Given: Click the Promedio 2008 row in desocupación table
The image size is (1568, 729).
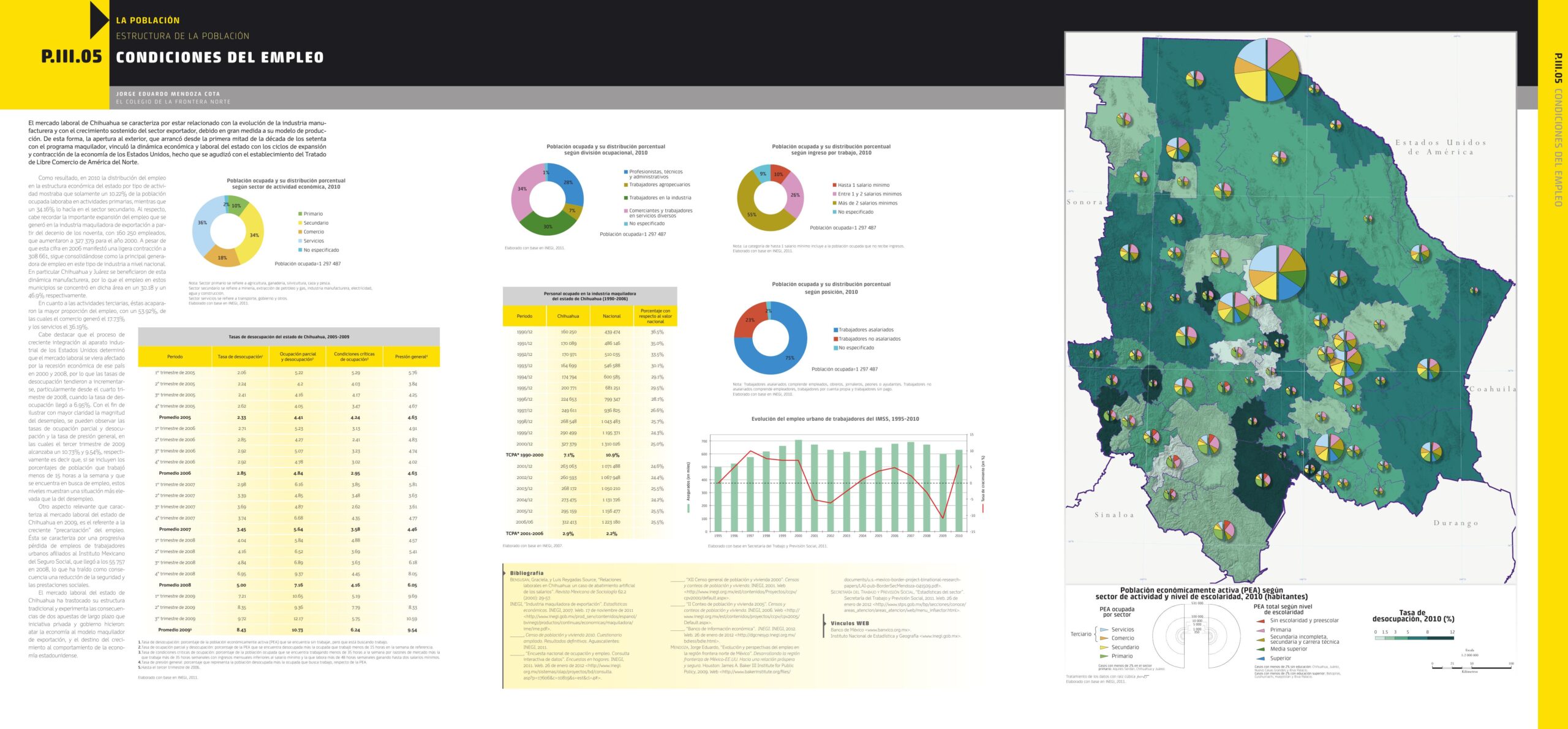Looking at the screenshot, I should tap(175, 585).
